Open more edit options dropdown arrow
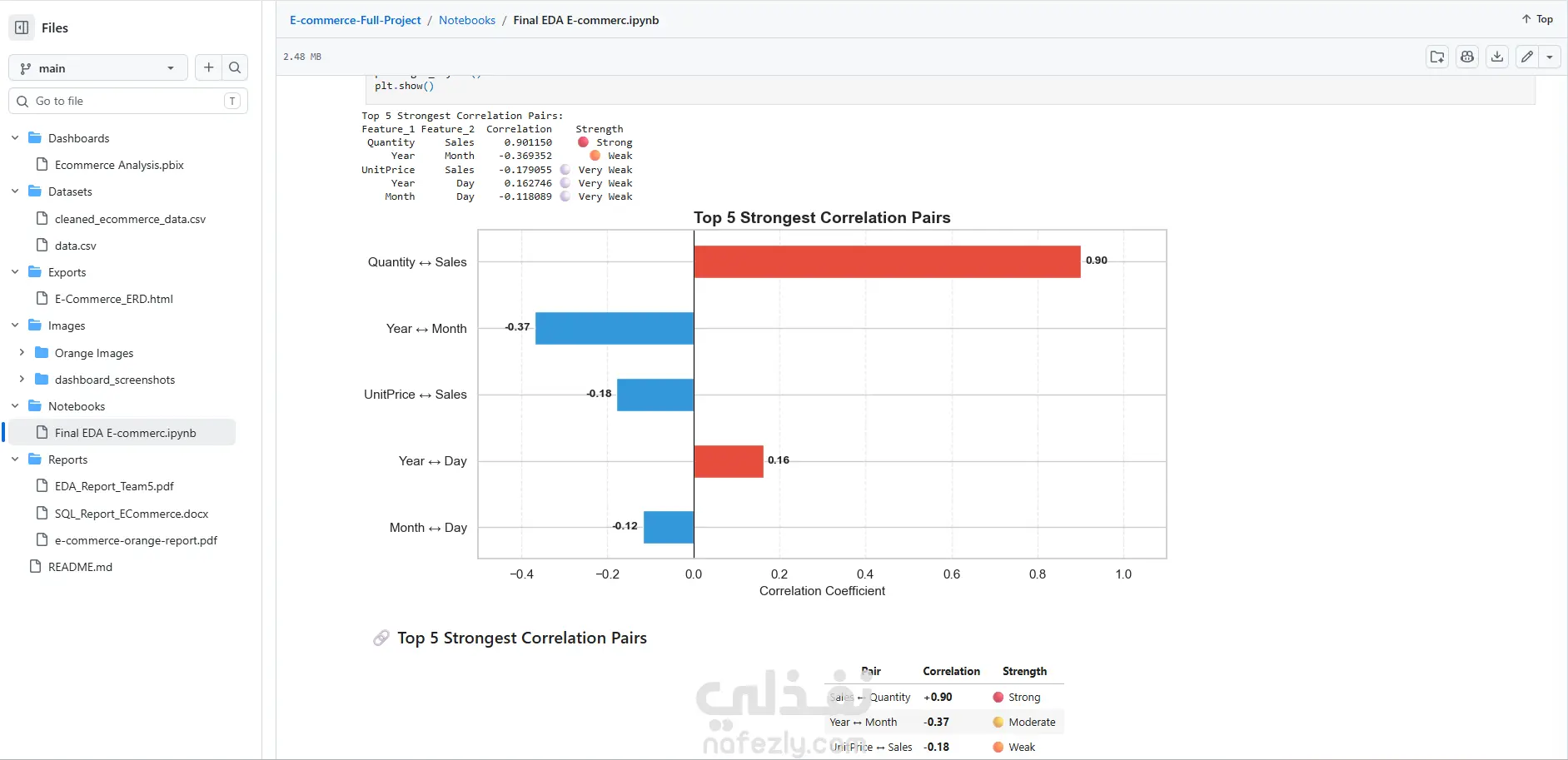 [1550, 57]
